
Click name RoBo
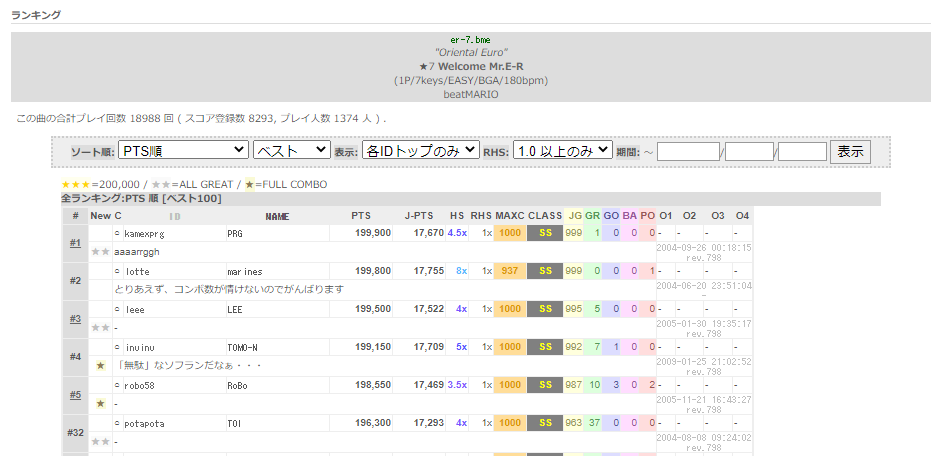[237, 385]
